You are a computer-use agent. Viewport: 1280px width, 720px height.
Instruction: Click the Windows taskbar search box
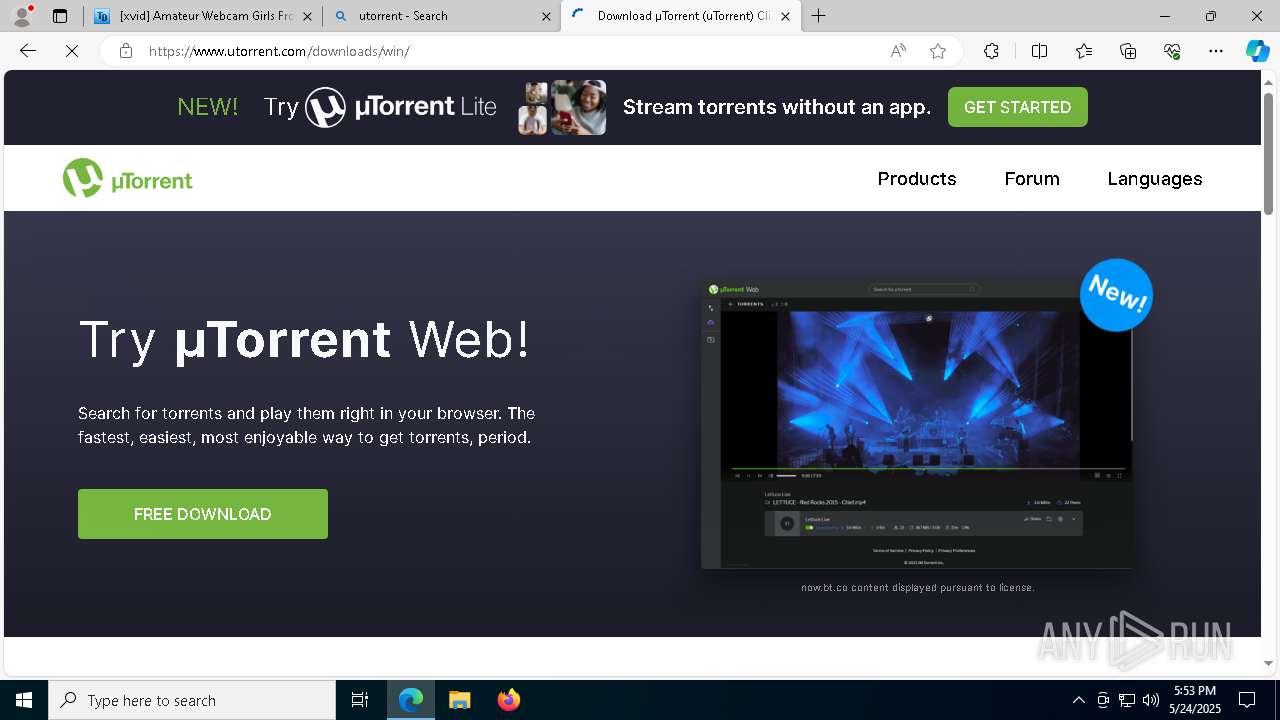(x=192, y=700)
